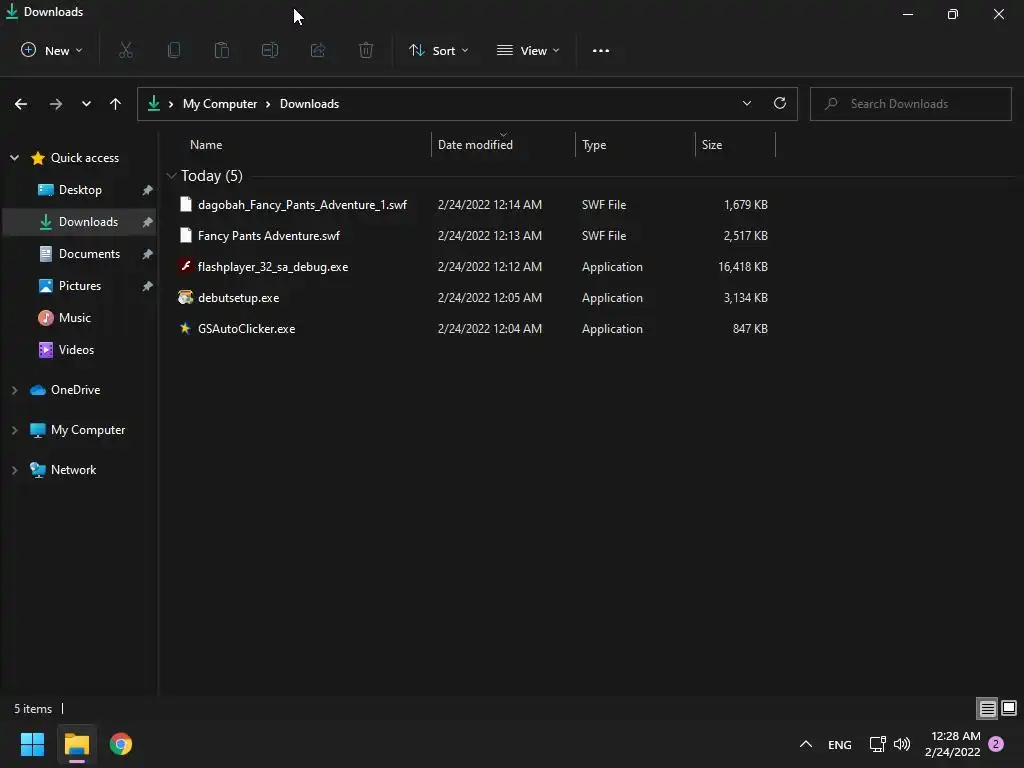Image resolution: width=1024 pixels, height=768 pixels.
Task: Go up one folder level arrow
Action: (116, 104)
